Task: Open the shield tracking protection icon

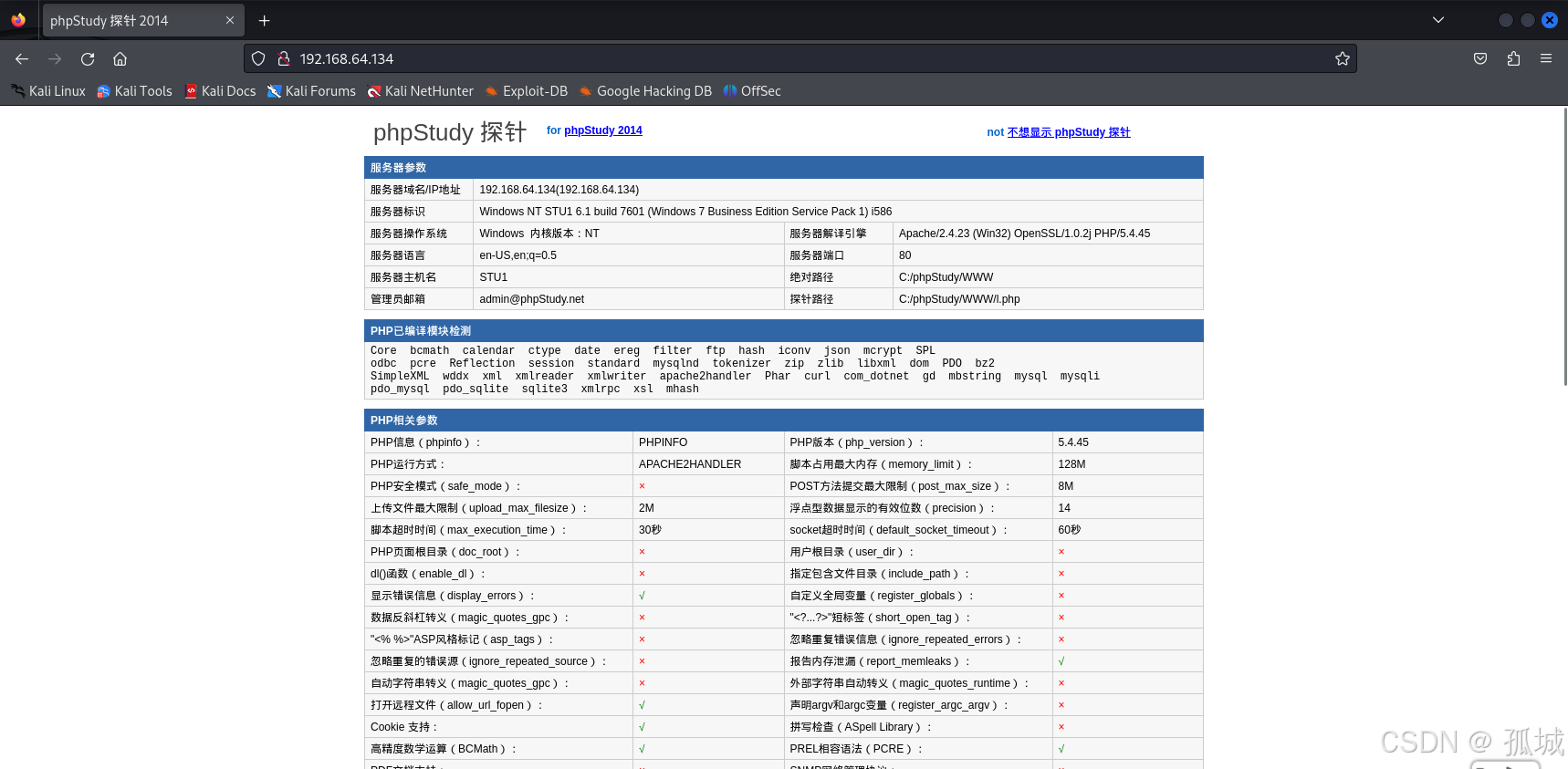Action: click(x=258, y=58)
